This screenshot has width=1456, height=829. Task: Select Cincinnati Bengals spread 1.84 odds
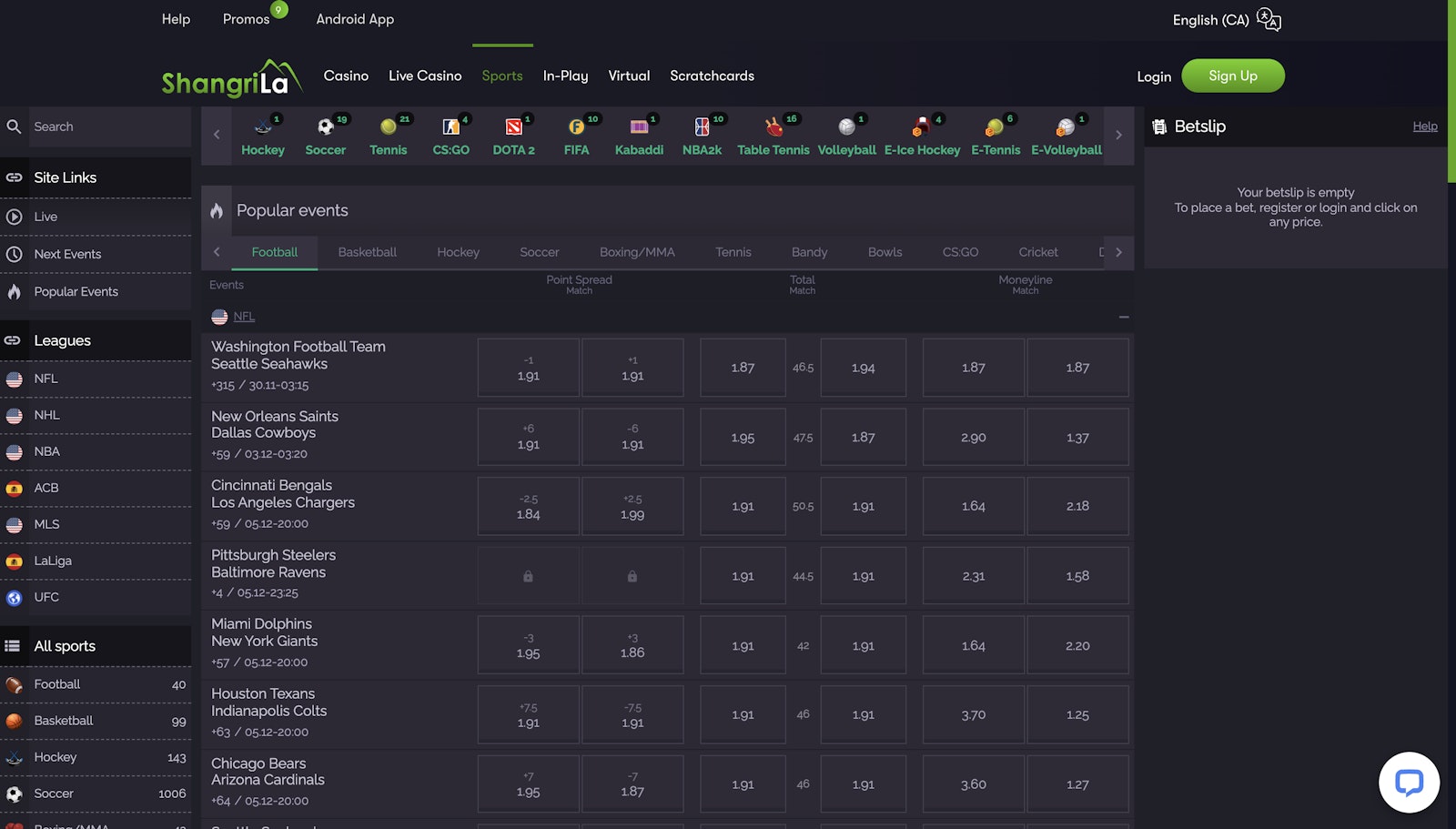click(528, 507)
